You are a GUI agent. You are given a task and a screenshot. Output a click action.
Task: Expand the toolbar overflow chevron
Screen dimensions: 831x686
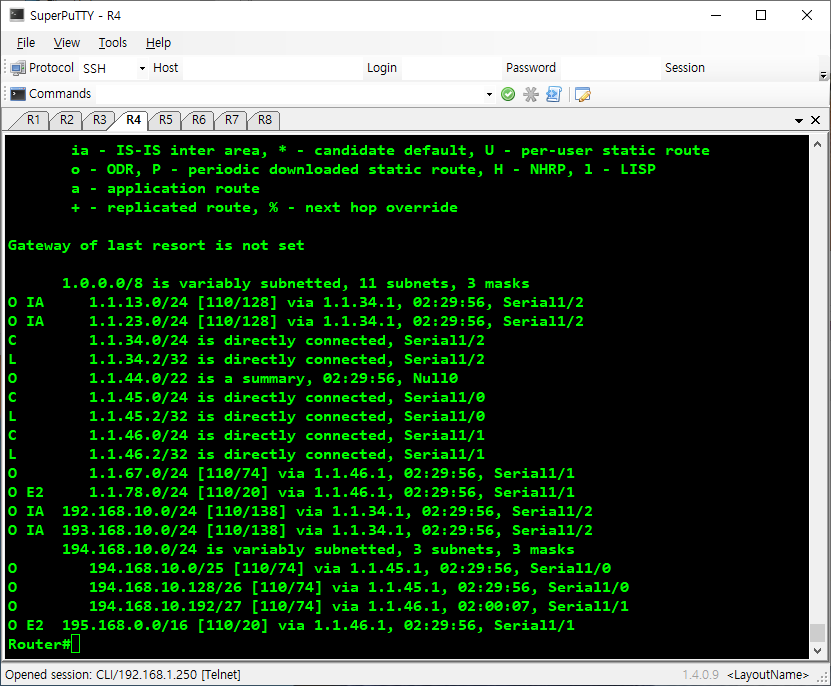823,76
